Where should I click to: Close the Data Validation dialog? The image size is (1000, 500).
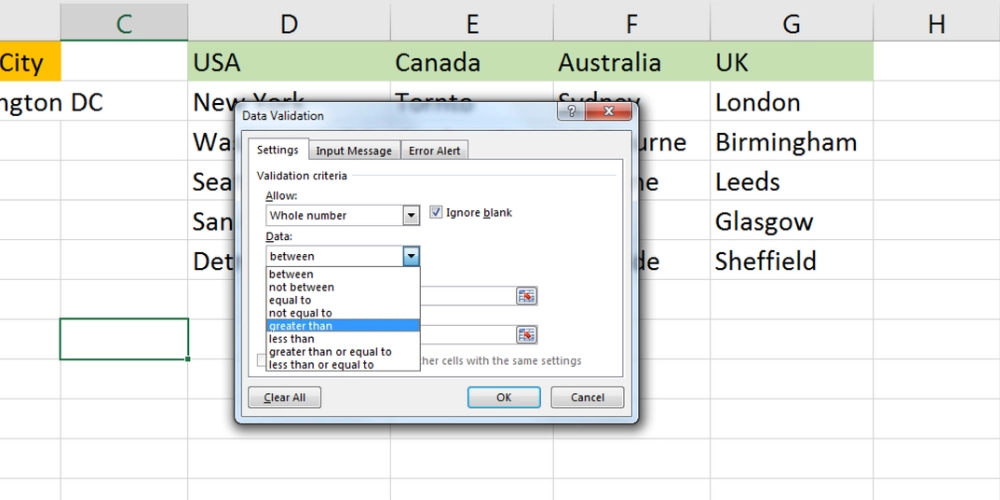[x=608, y=112]
